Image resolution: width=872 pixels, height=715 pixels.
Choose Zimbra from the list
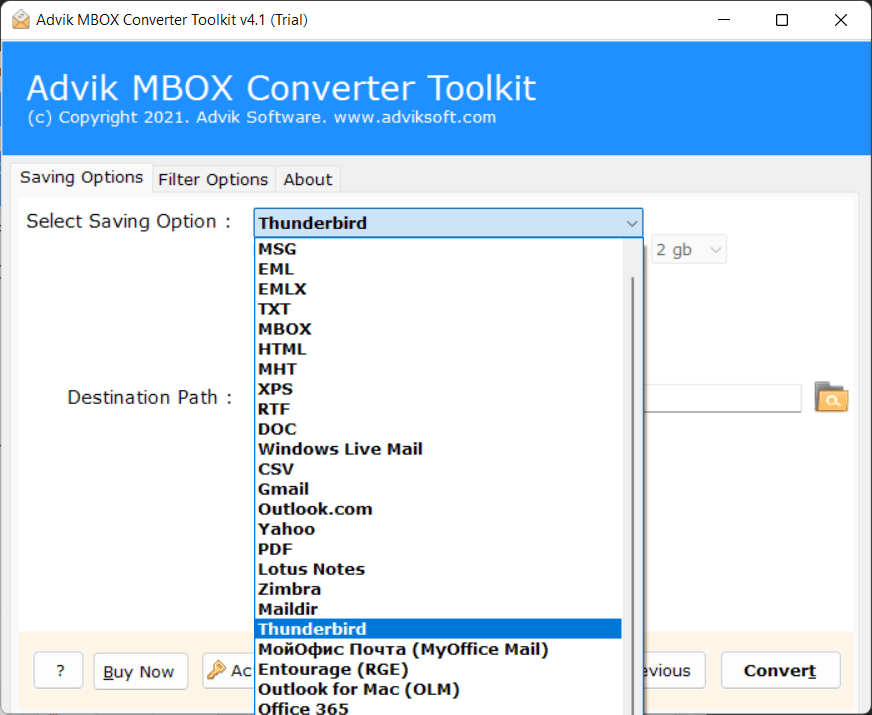pyautogui.click(x=438, y=589)
